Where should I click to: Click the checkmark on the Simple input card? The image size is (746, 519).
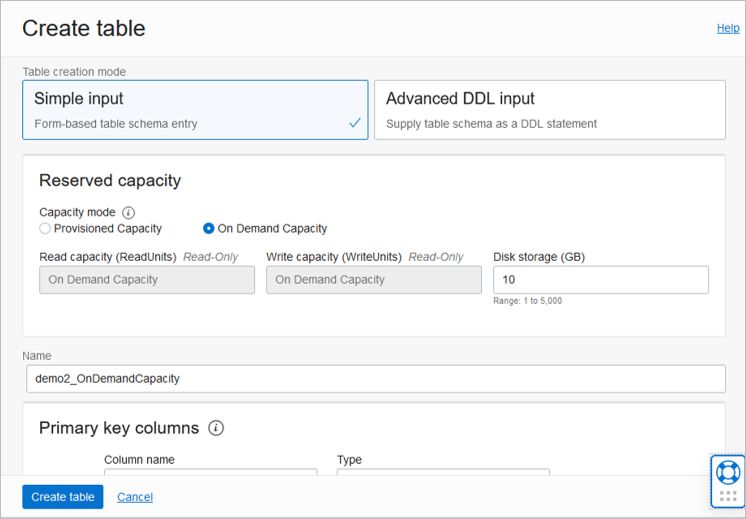click(x=355, y=123)
